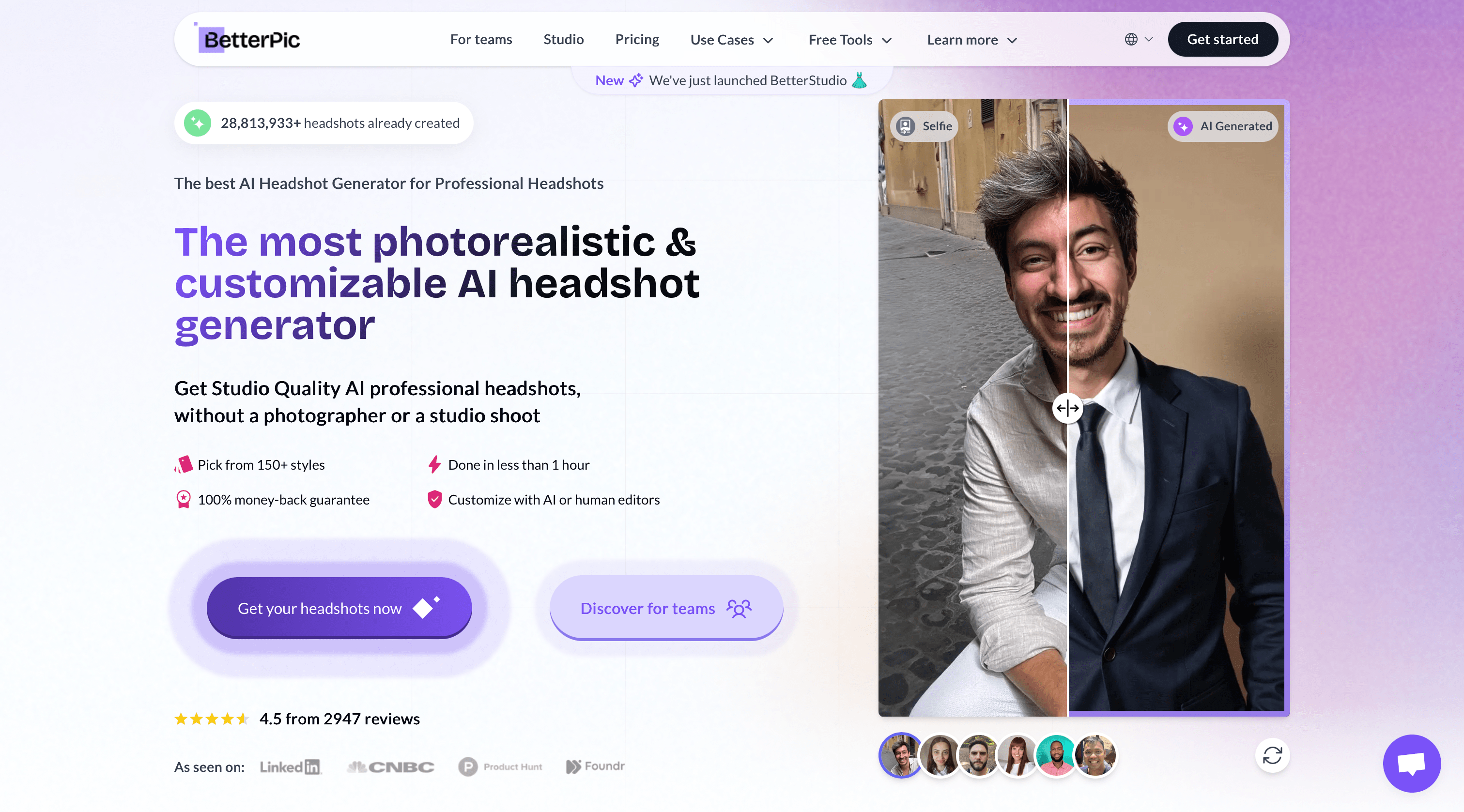Image resolution: width=1464 pixels, height=812 pixels.
Task: Click the before/after comparison slider handle
Action: point(1067,408)
